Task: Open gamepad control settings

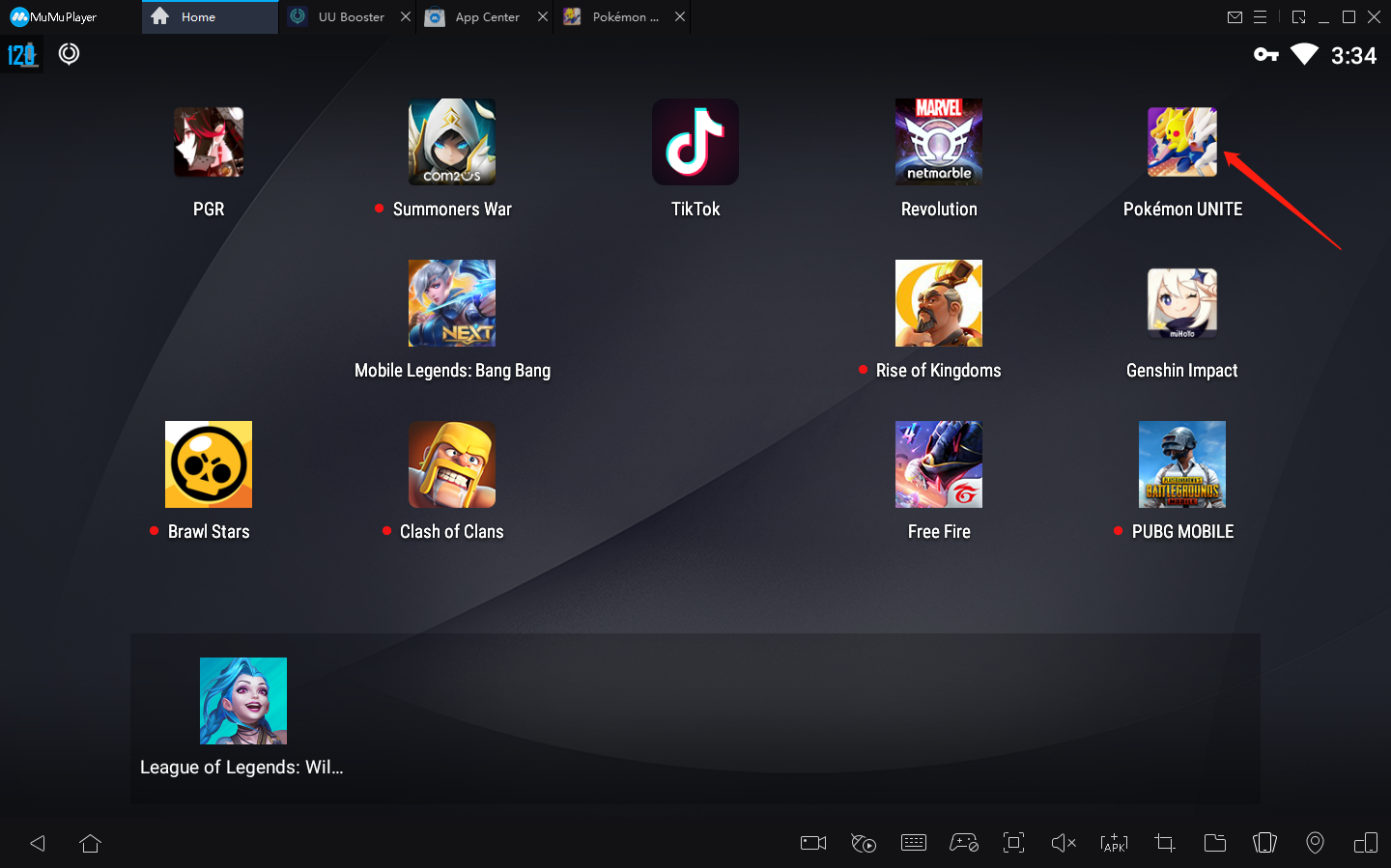Action: (x=964, y=843)
